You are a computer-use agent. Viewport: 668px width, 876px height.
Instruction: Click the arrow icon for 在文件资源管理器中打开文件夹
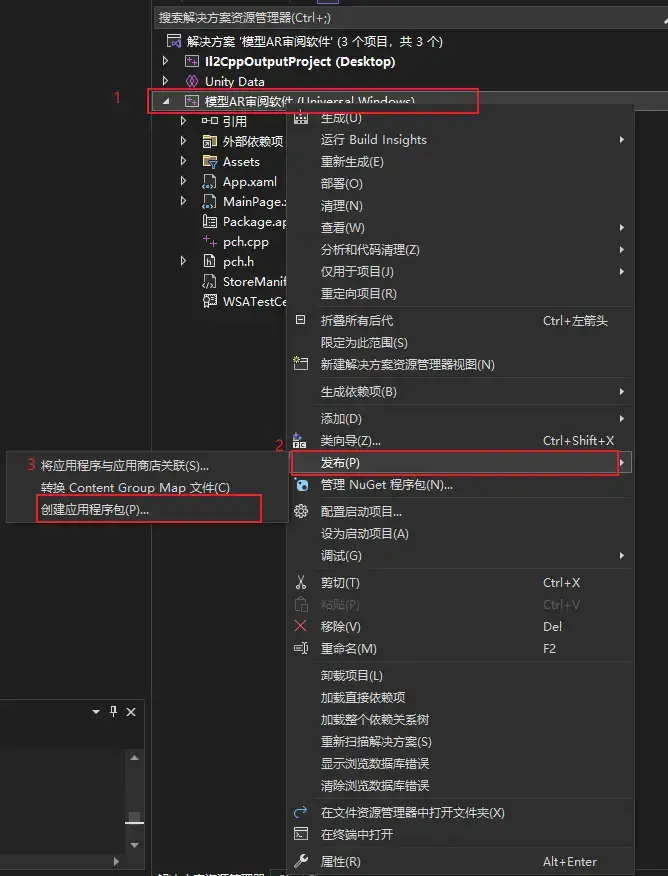tap(300, 812)
